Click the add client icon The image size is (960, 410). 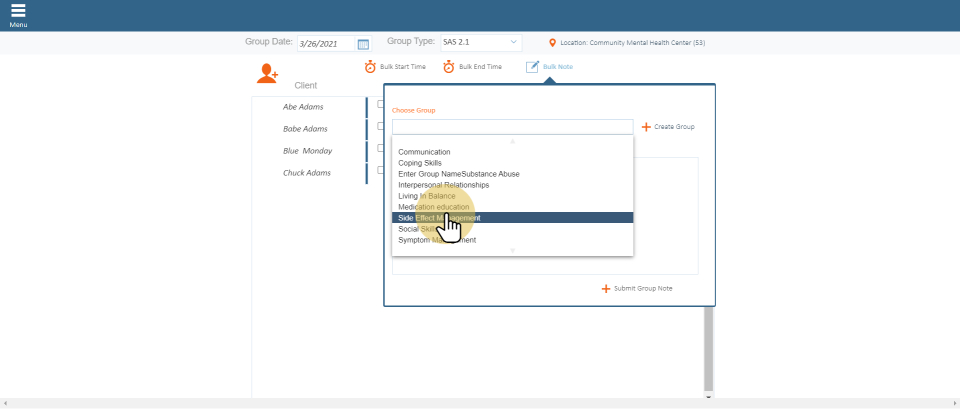[267, 73]
